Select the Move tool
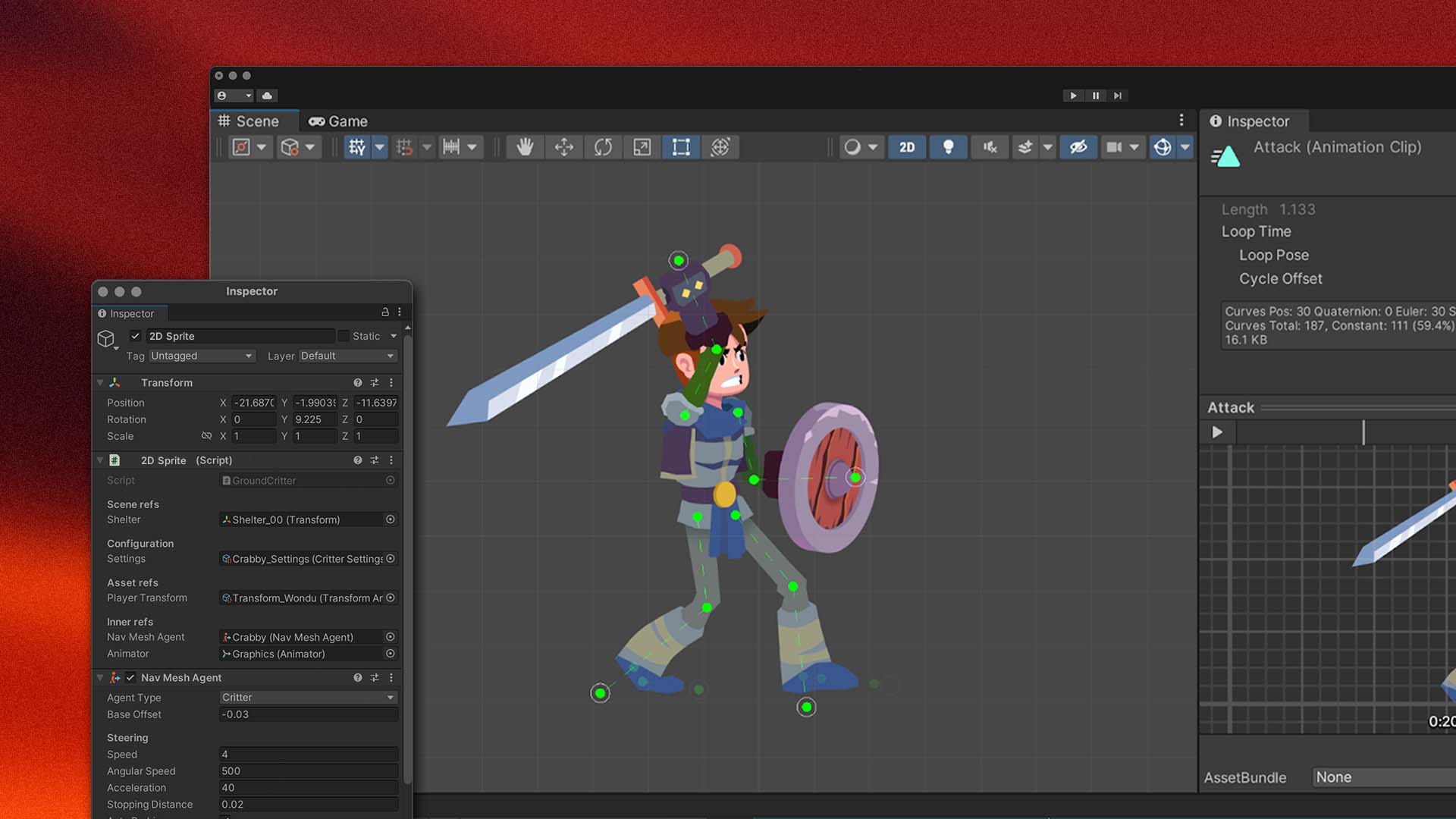Screen dimensions: 1456x819 click(563, 147)
